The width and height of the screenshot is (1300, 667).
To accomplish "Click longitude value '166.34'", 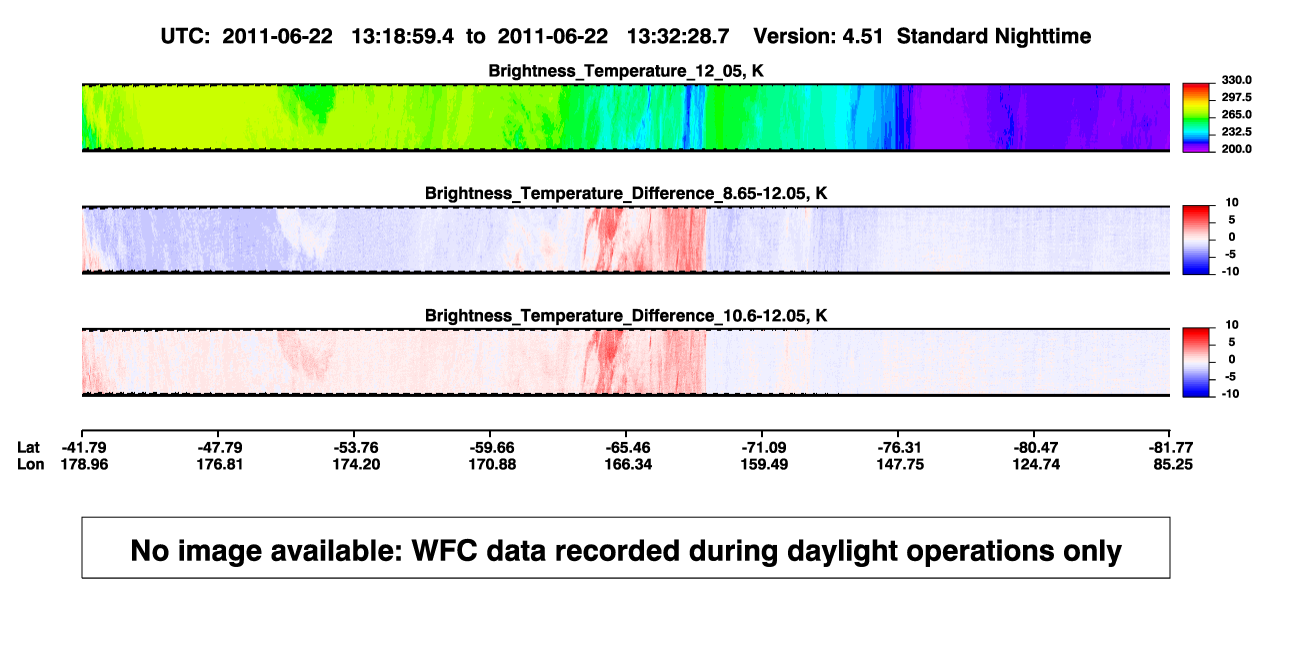I will (x=627, y=464).
